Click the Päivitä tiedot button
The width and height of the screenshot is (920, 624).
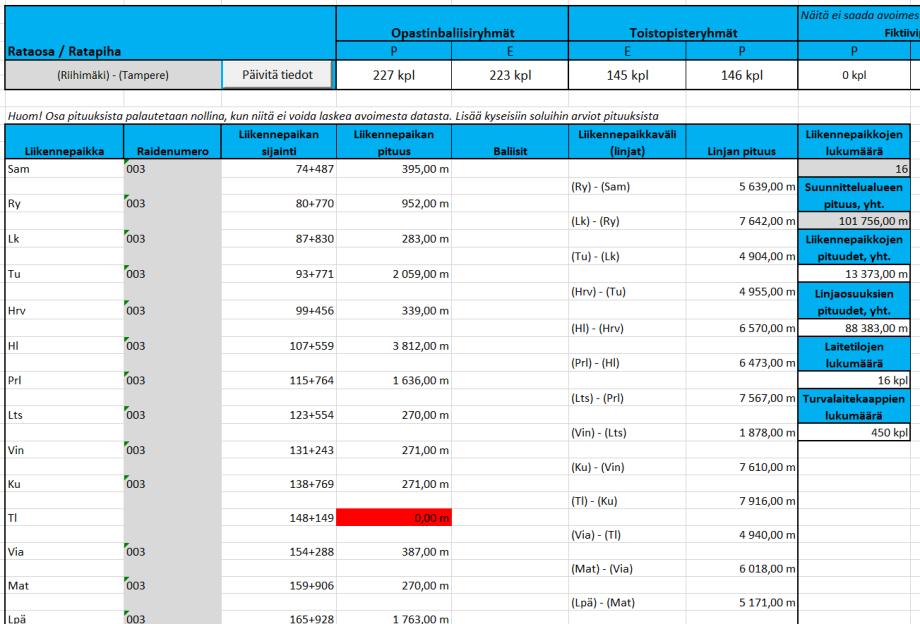pyautogui.click(x=278, y=75)
